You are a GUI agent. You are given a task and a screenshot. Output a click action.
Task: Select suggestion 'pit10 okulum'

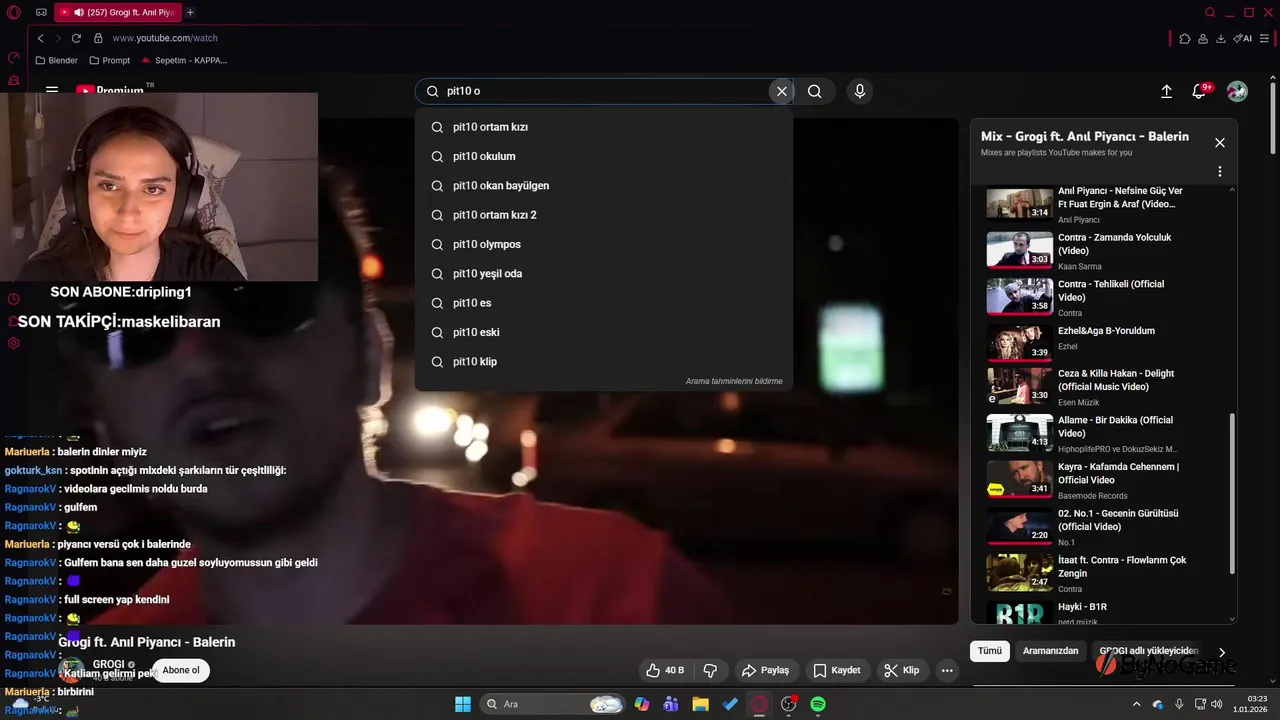tap(604, 156)
